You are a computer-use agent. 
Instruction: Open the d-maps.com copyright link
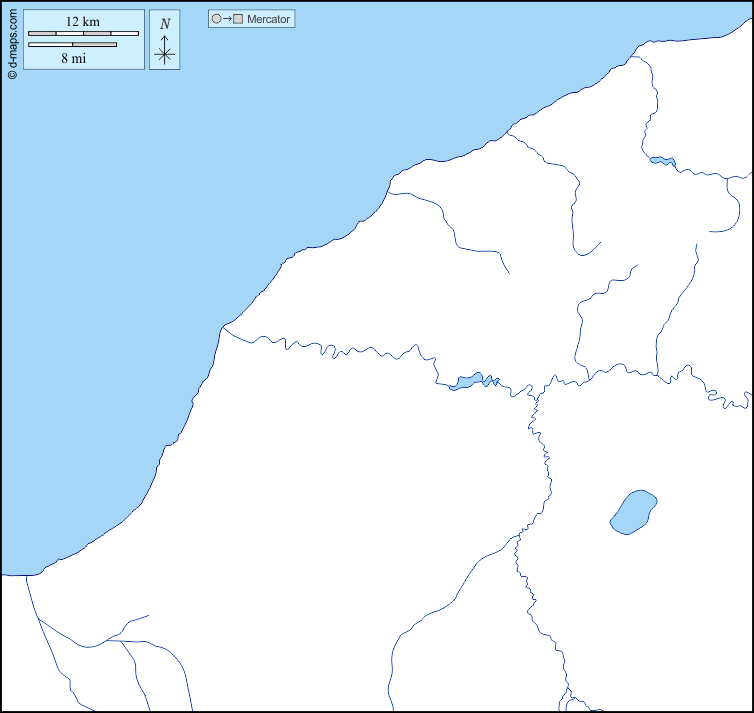click(x=12, y=41)
